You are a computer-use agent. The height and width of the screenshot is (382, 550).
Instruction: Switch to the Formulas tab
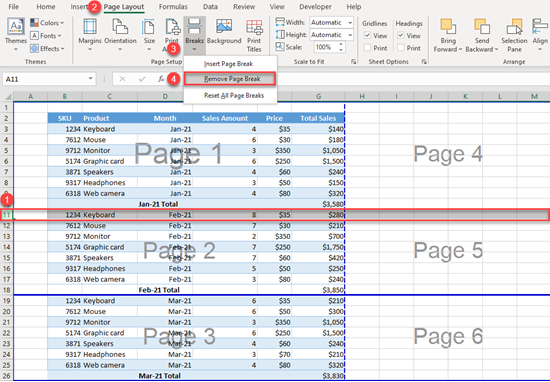pyautogui.click(x=173, y=7)
